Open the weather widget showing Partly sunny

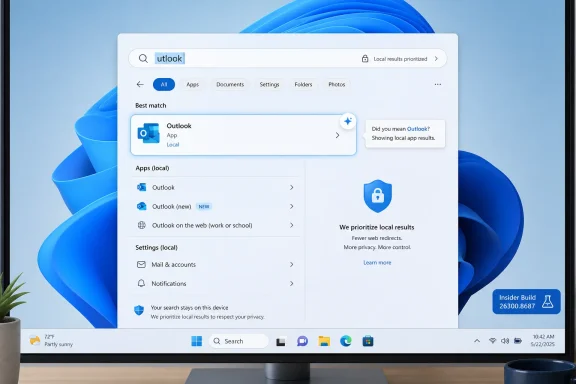pyautogui.click(x=51, y=341)
